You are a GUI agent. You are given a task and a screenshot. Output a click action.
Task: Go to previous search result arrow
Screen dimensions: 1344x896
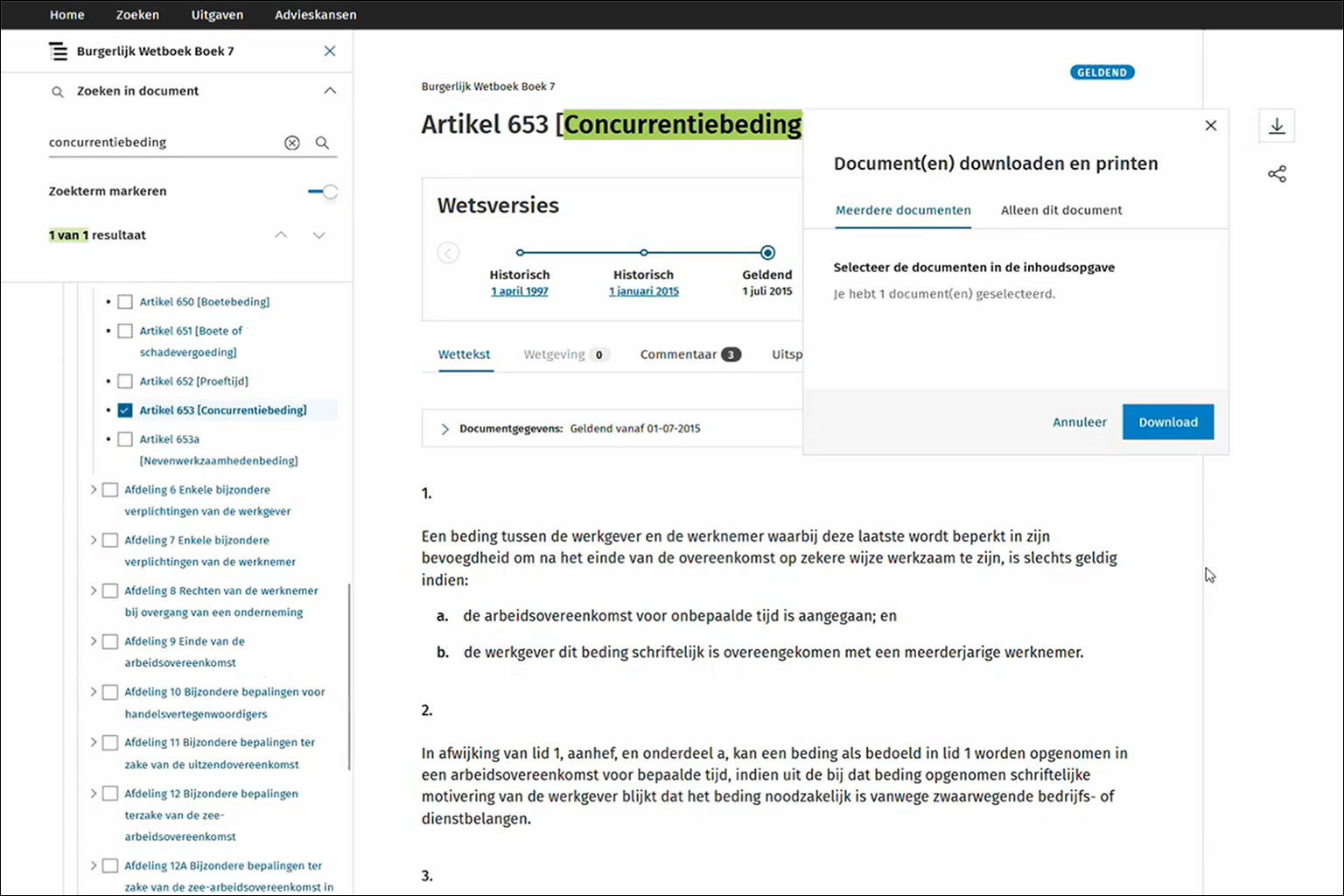coord(281,235)
